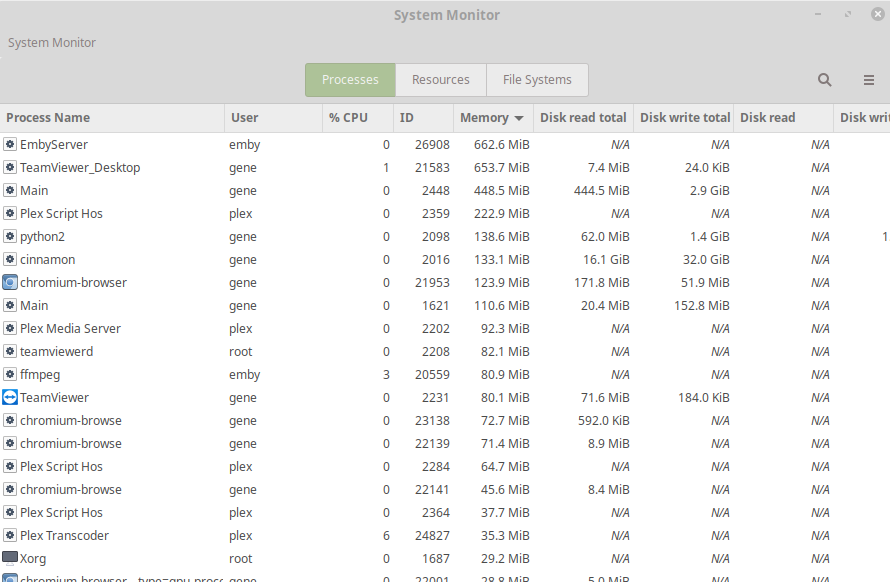The height and width of the screenshot is (582, 890).
Task: Click the EmbyServer gear icon
Action: 10,145
